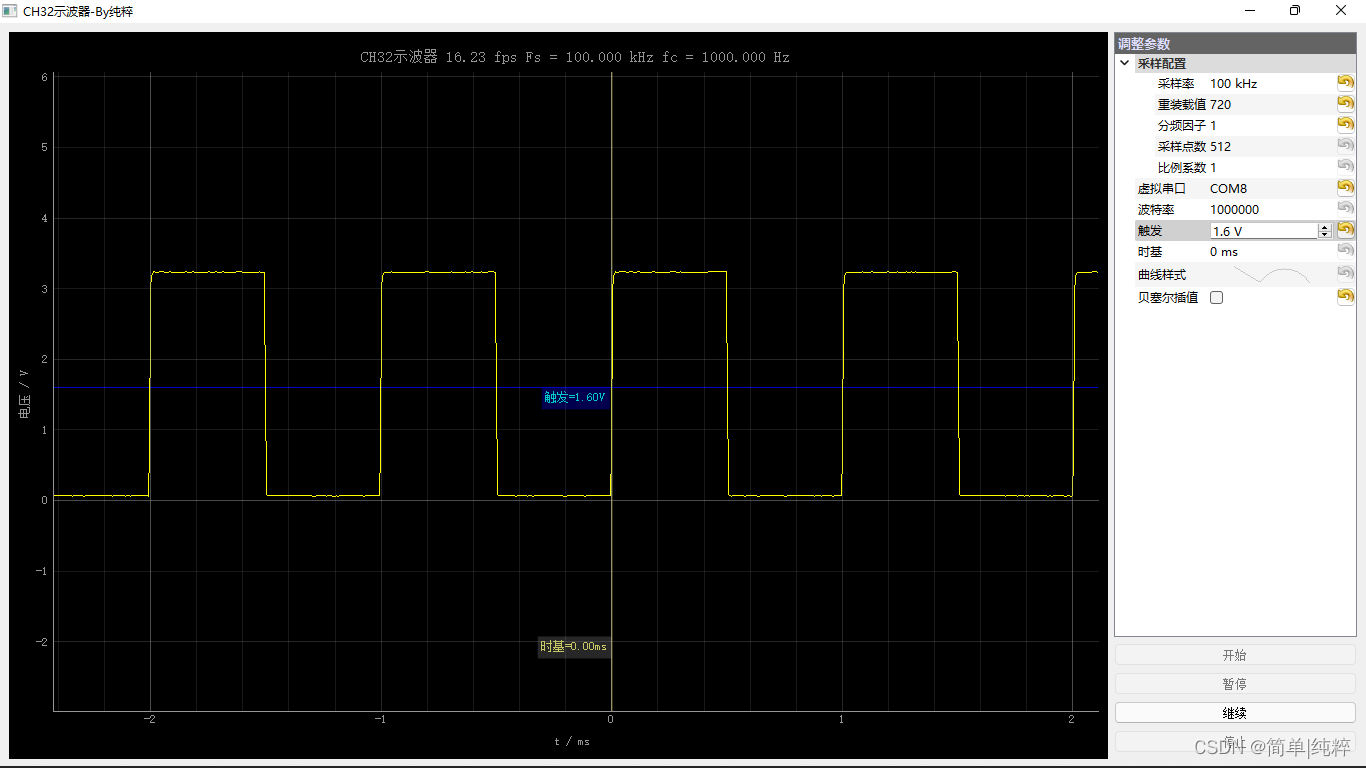The width and height of the screenshot is (1366, 768).
Task: Reset the 采样率 value with its undo icon
Action: tap(1345, 83)
